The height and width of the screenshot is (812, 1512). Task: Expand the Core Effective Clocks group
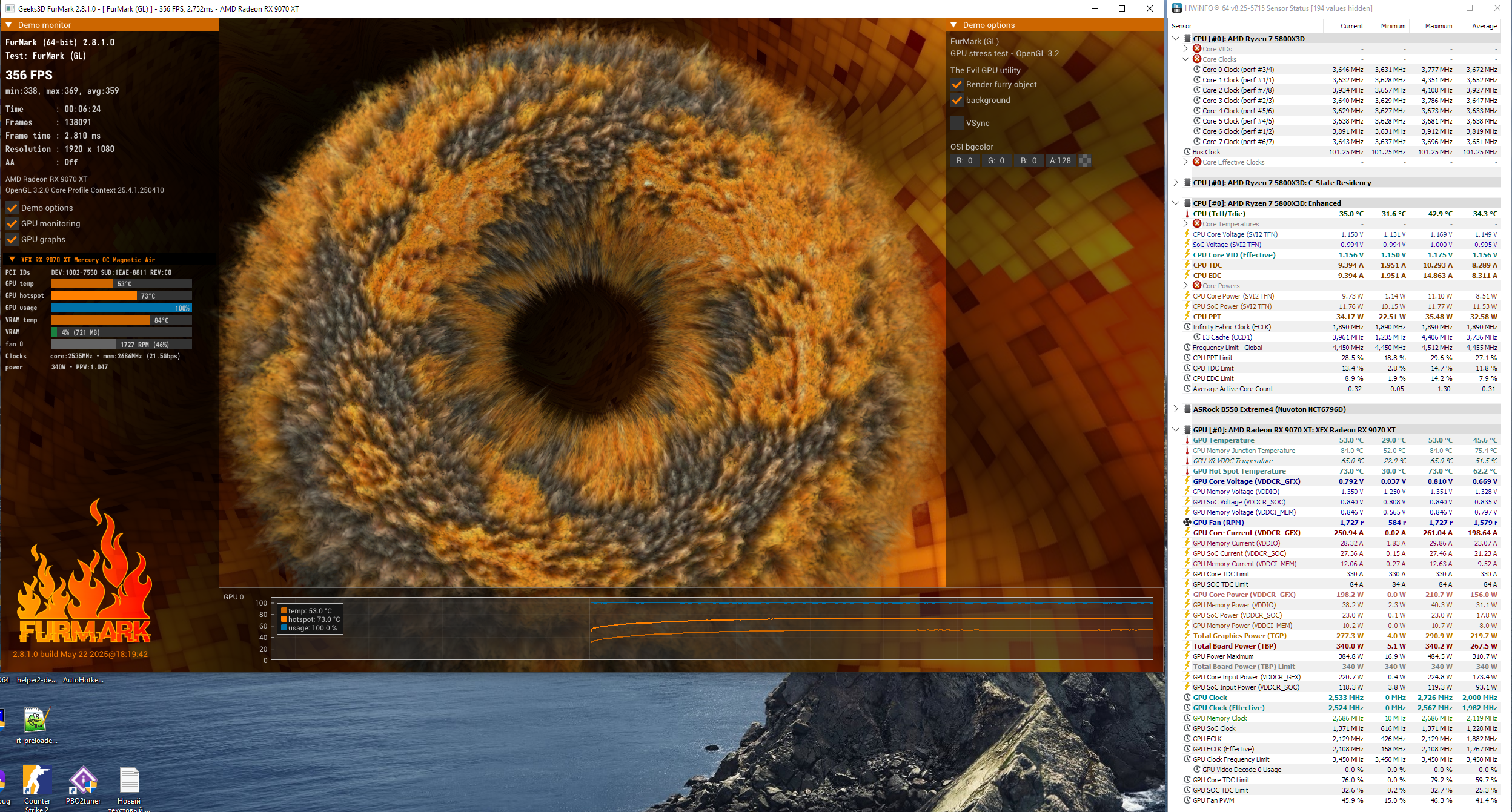point(1185,162)
